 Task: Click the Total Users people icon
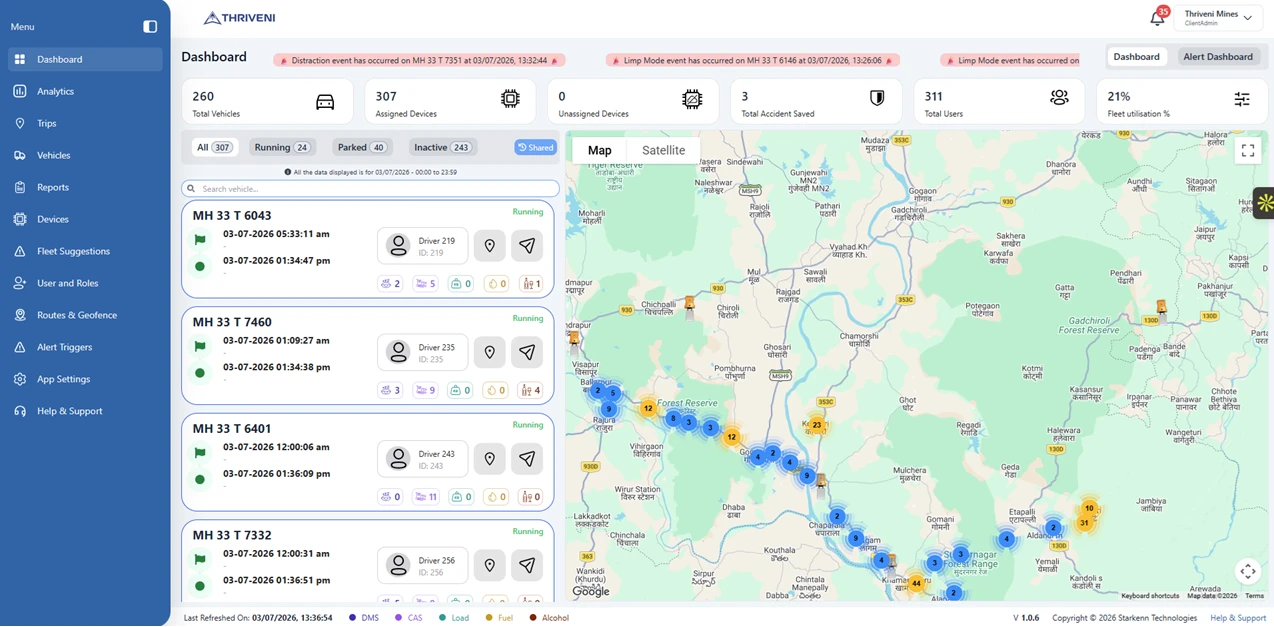tap(1059, 97)
